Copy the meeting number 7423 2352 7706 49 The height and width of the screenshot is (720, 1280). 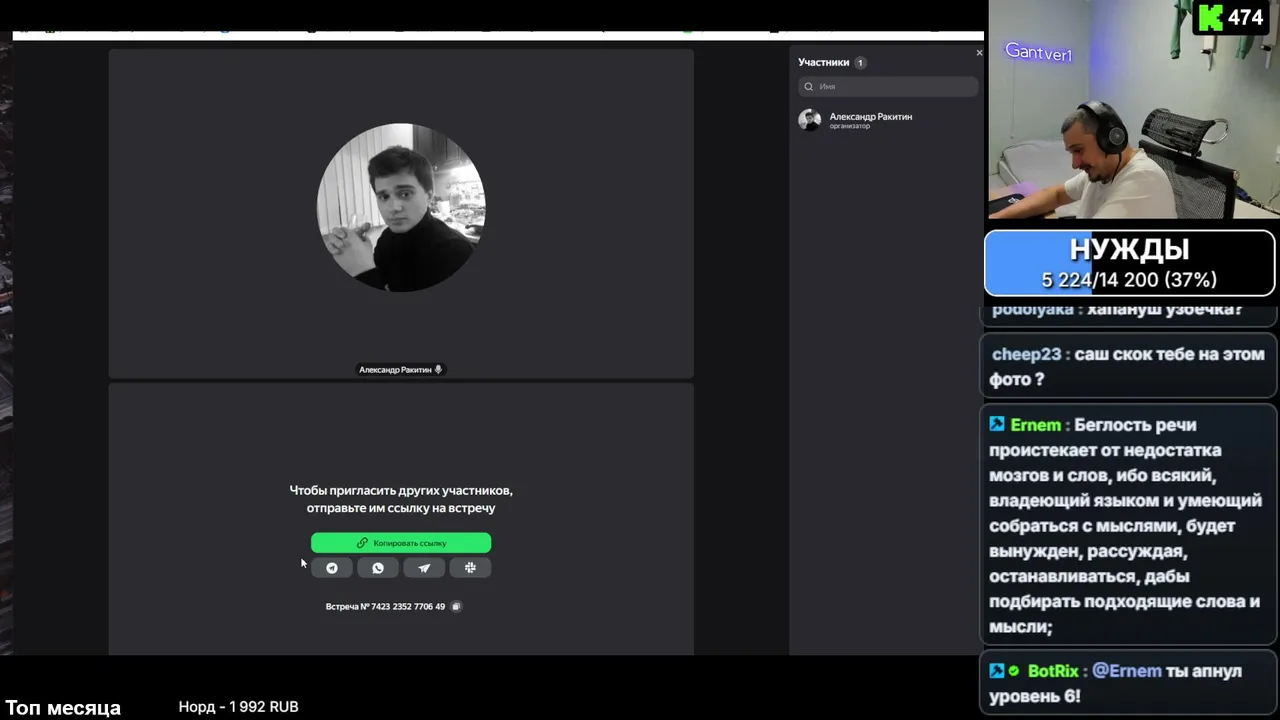point(456,606)
